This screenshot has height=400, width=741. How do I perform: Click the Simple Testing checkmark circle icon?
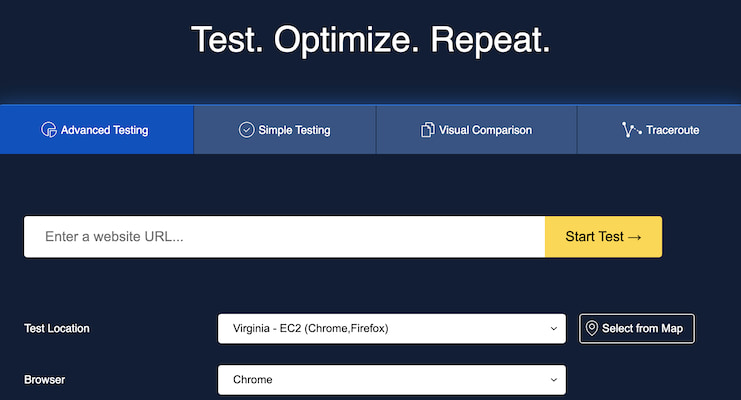246,130
